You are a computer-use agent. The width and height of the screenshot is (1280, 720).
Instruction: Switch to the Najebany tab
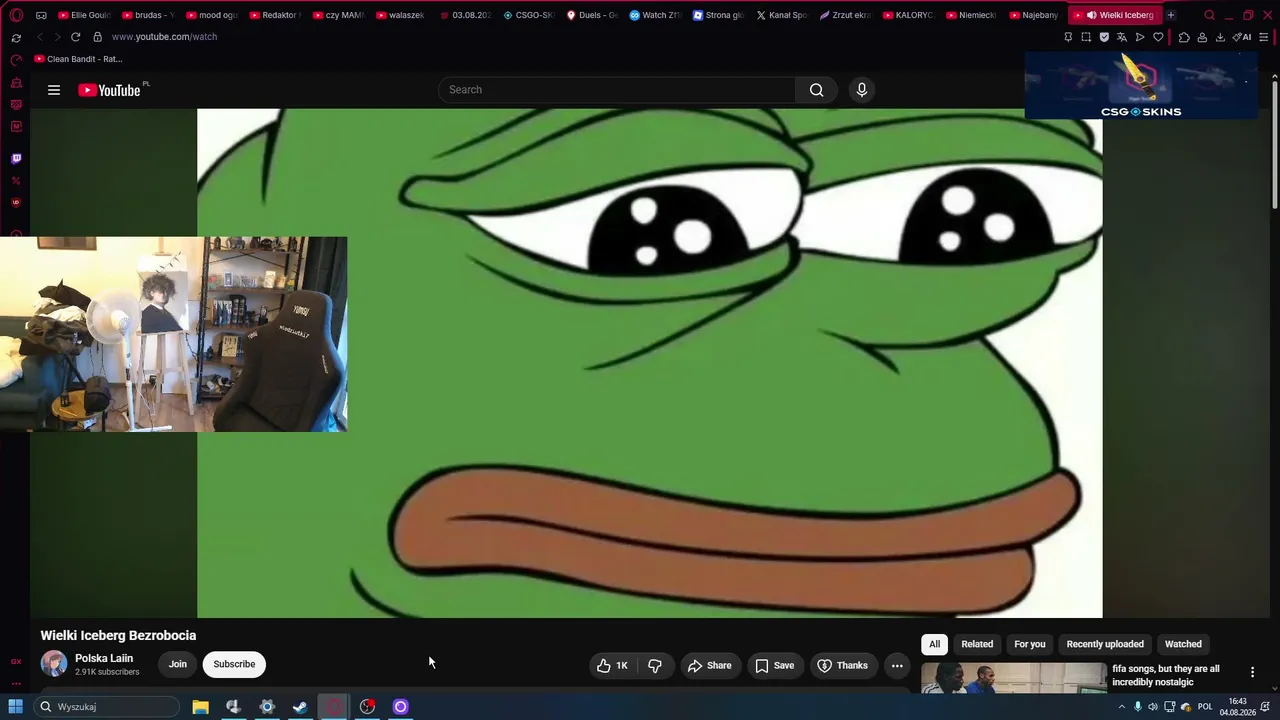click(x=1036, y=15)
